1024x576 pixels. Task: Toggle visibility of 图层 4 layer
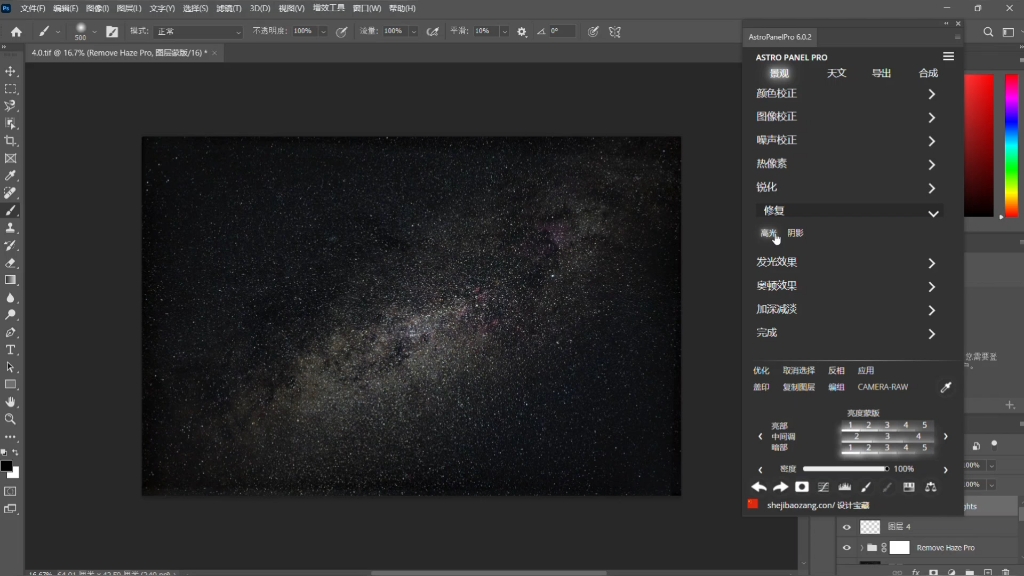click(x=847, y=527)
